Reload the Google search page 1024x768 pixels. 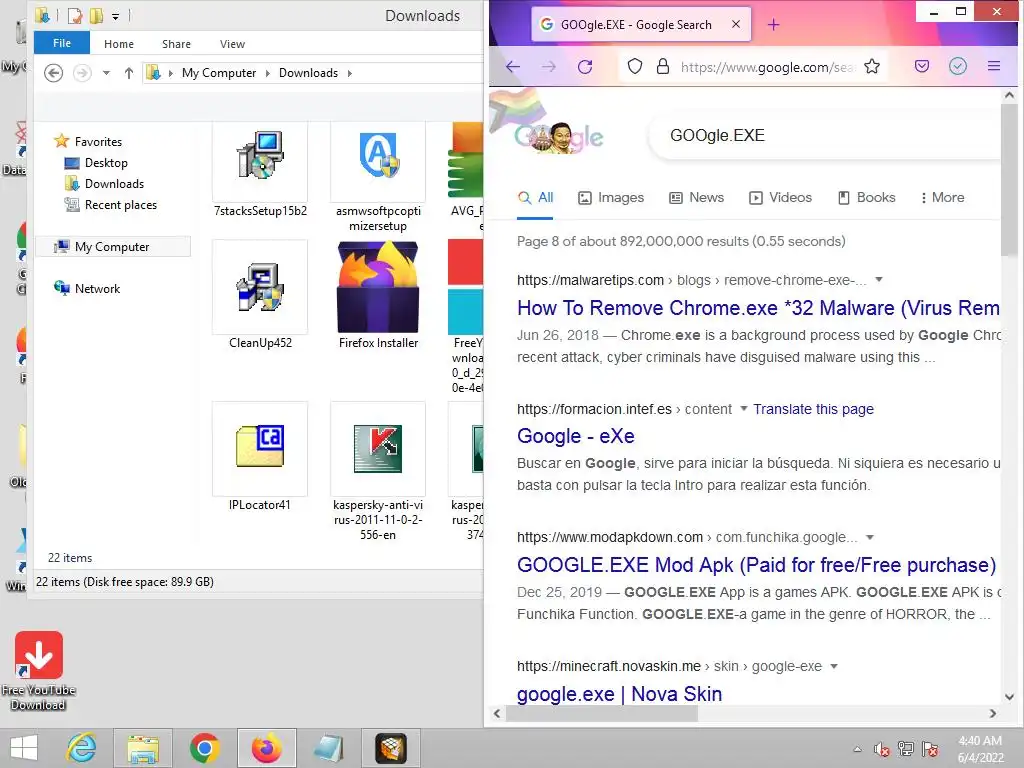tap(585, 67)
